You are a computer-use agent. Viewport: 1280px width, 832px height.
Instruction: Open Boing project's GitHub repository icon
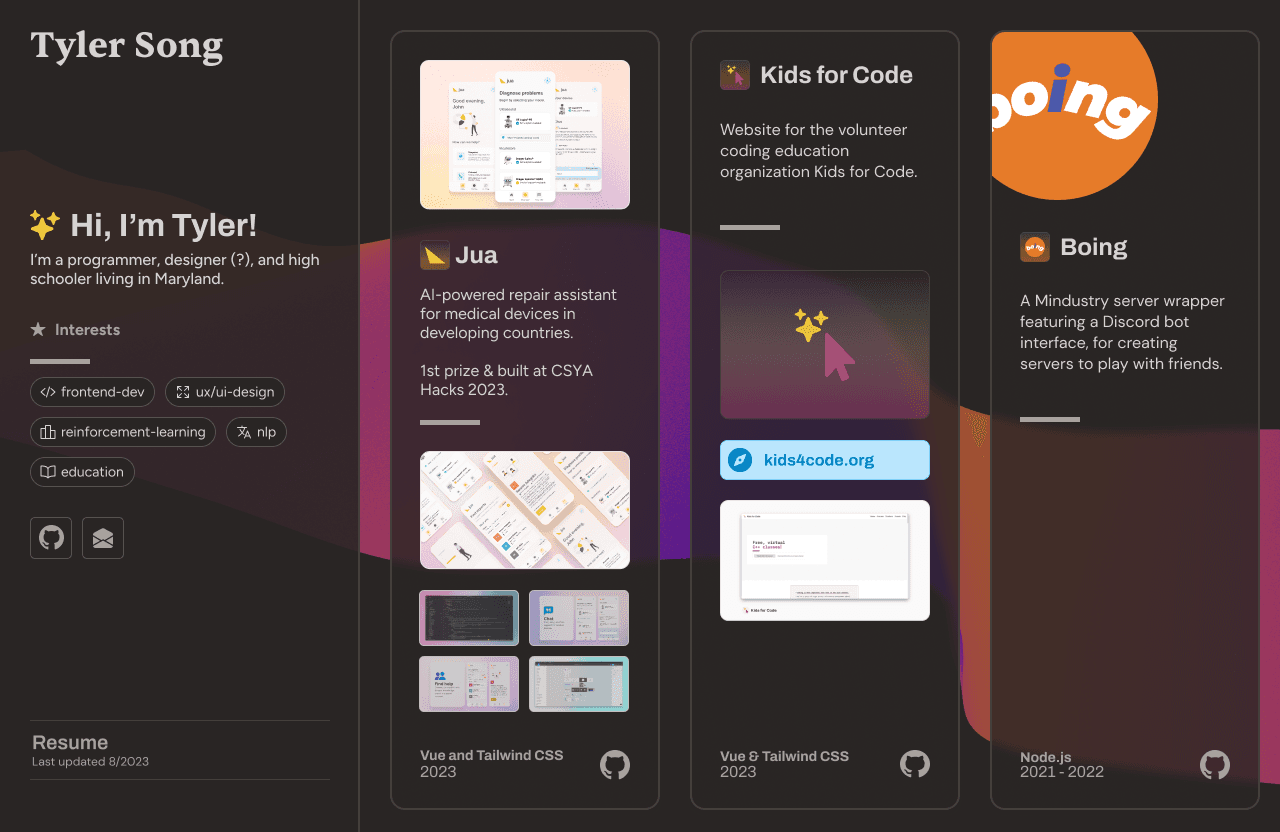1215,765
